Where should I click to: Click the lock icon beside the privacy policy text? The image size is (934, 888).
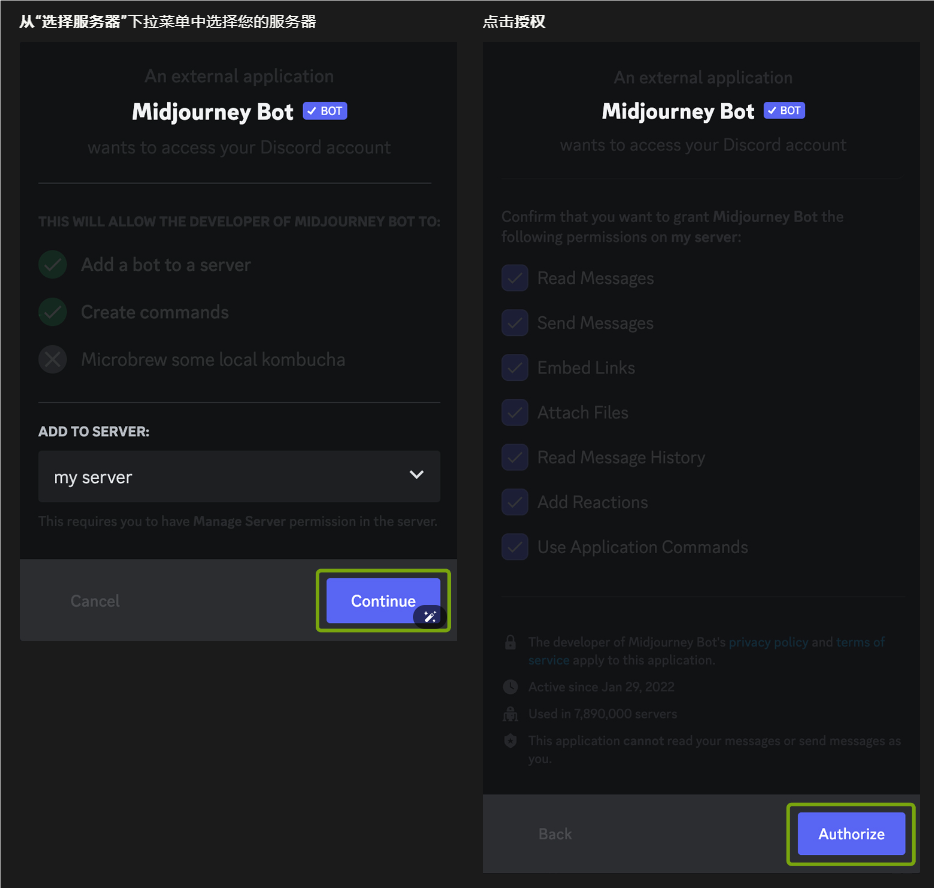[510, 642]
